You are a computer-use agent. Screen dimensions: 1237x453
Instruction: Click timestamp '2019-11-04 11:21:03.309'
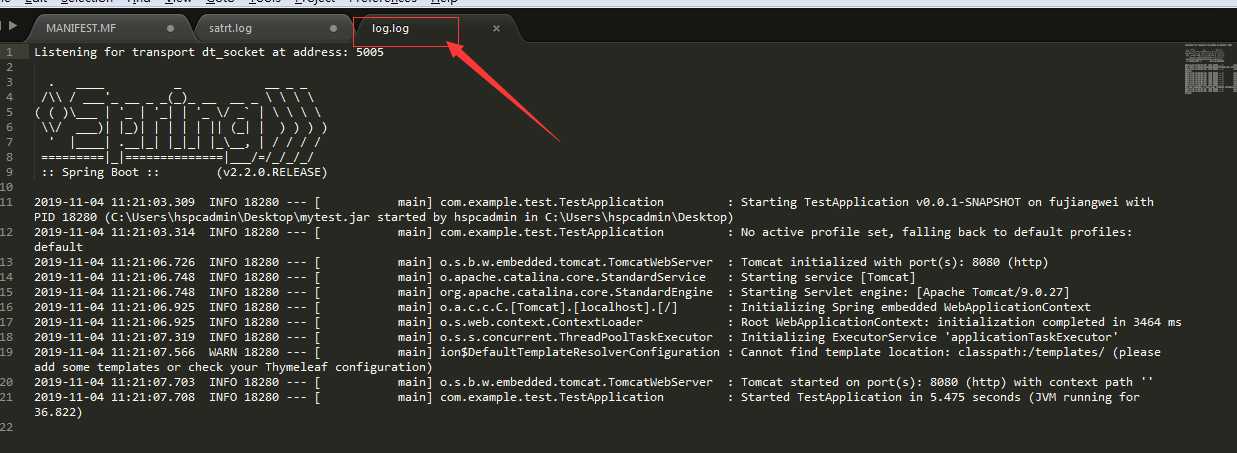114,202
